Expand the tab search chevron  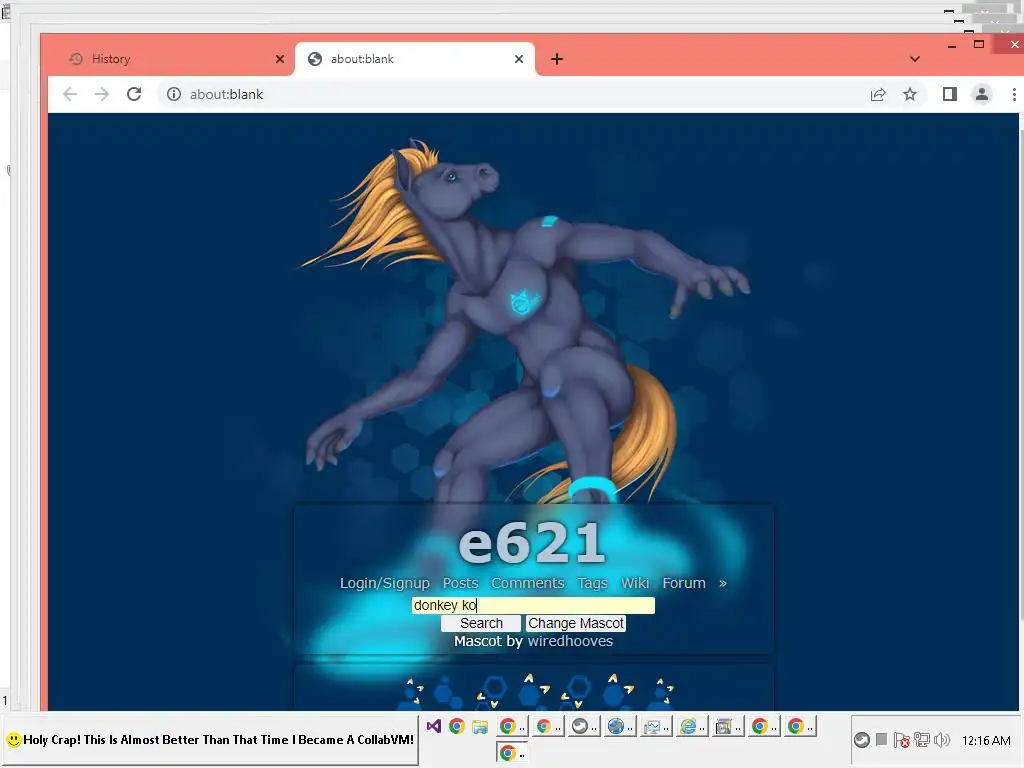pyautogui.click(x=915, y=59)
